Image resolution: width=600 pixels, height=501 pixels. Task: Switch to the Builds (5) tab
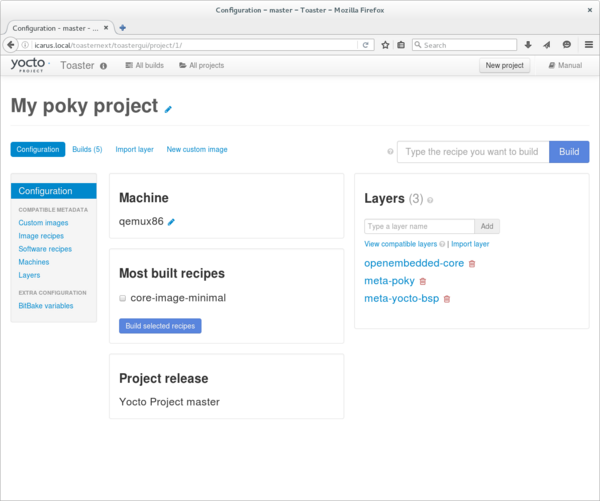(87, 149)
